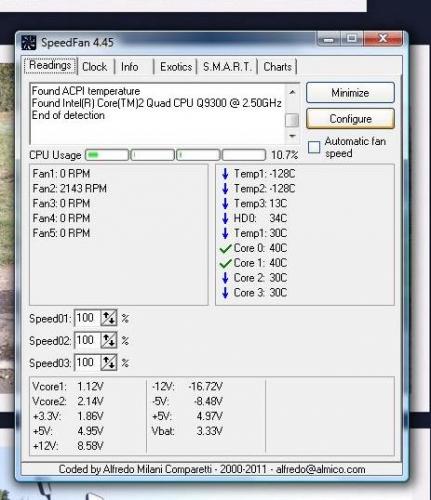
Task: Click the Speed01 percentage input field
Action: (x=88, y=318)
